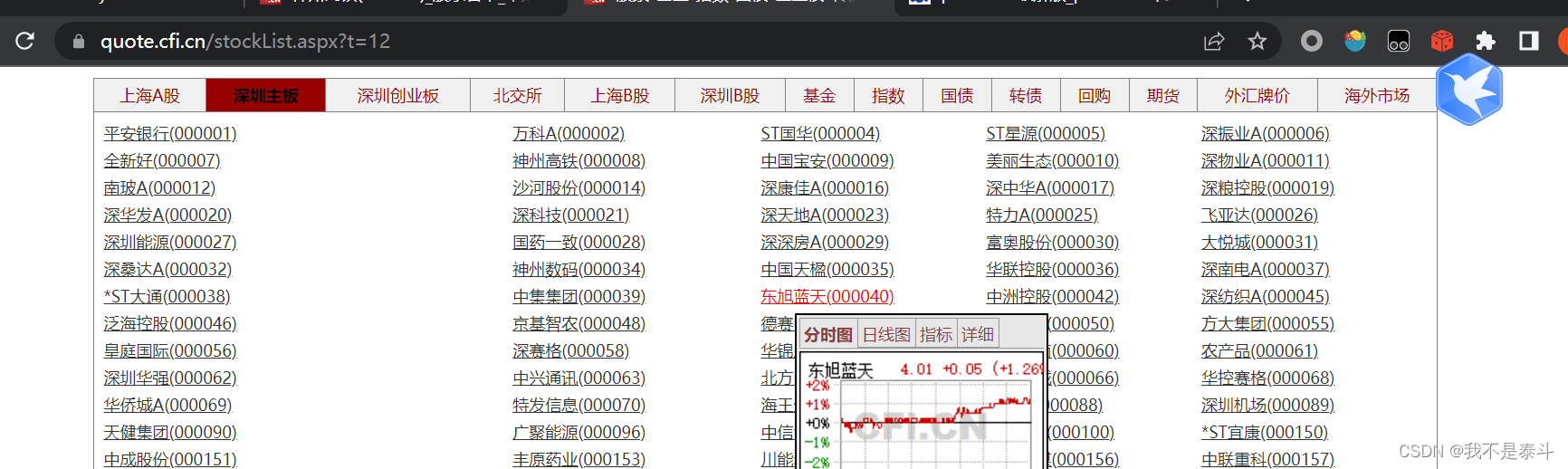Open stock link 飞亚达(000026)

[1260, 215]
